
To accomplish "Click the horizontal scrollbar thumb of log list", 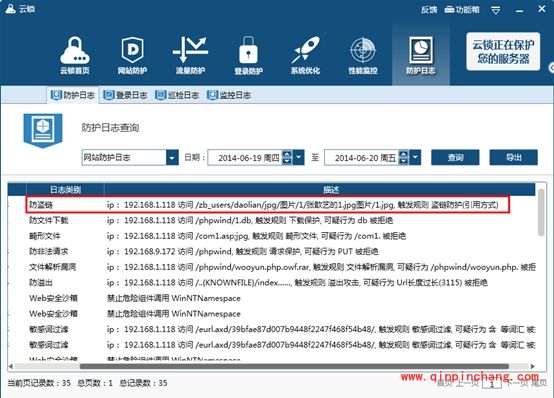I will pos(294,367).
